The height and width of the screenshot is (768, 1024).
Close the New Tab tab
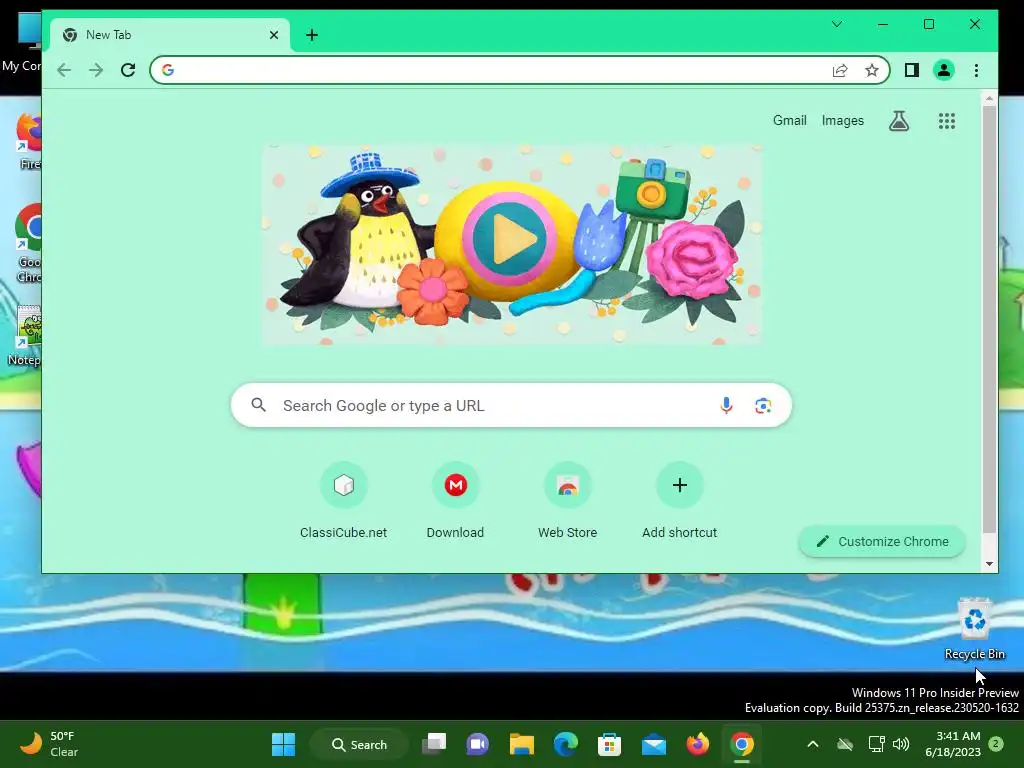tap(274, 35)
